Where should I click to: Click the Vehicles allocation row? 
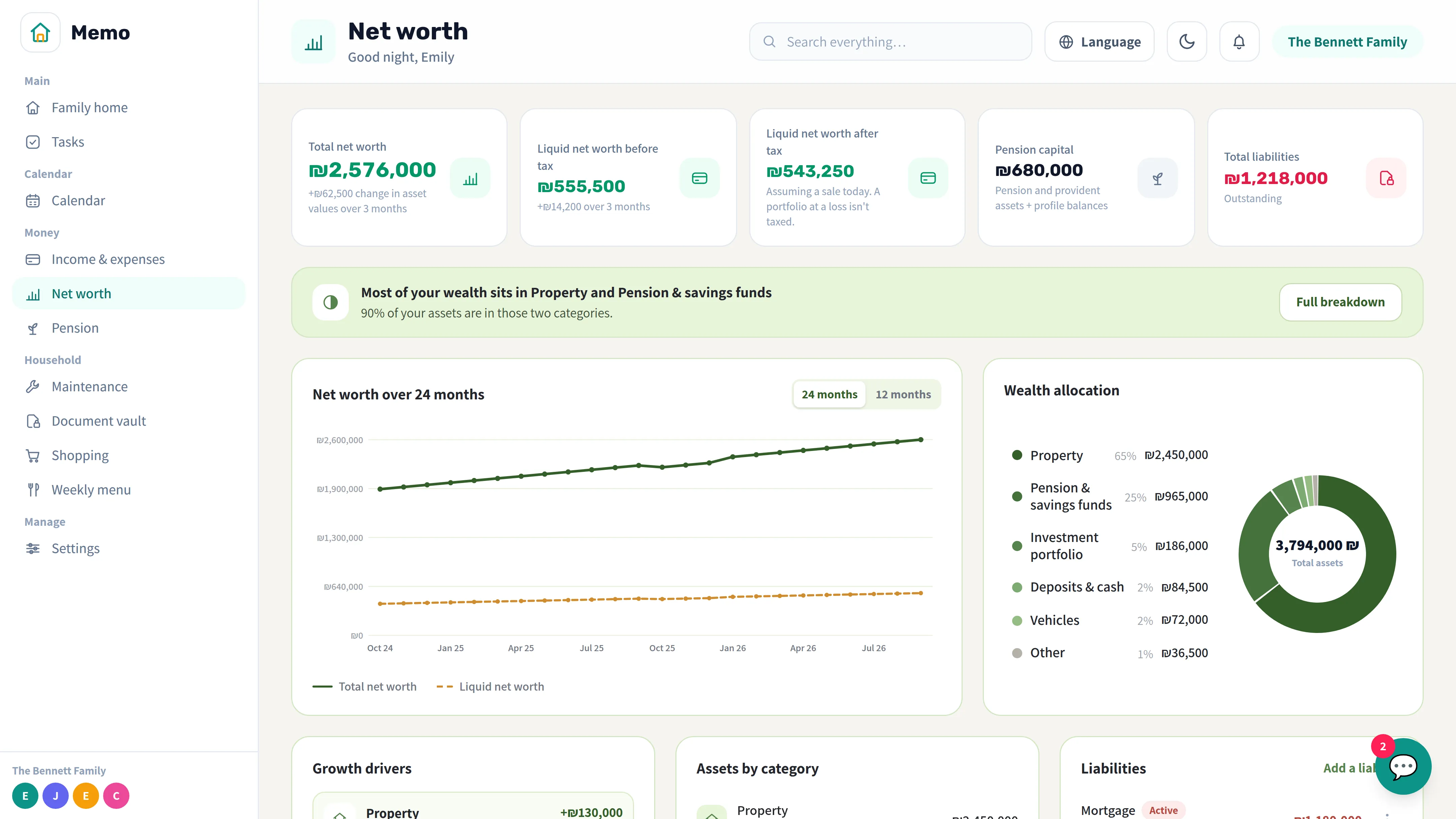point(1110,620)
